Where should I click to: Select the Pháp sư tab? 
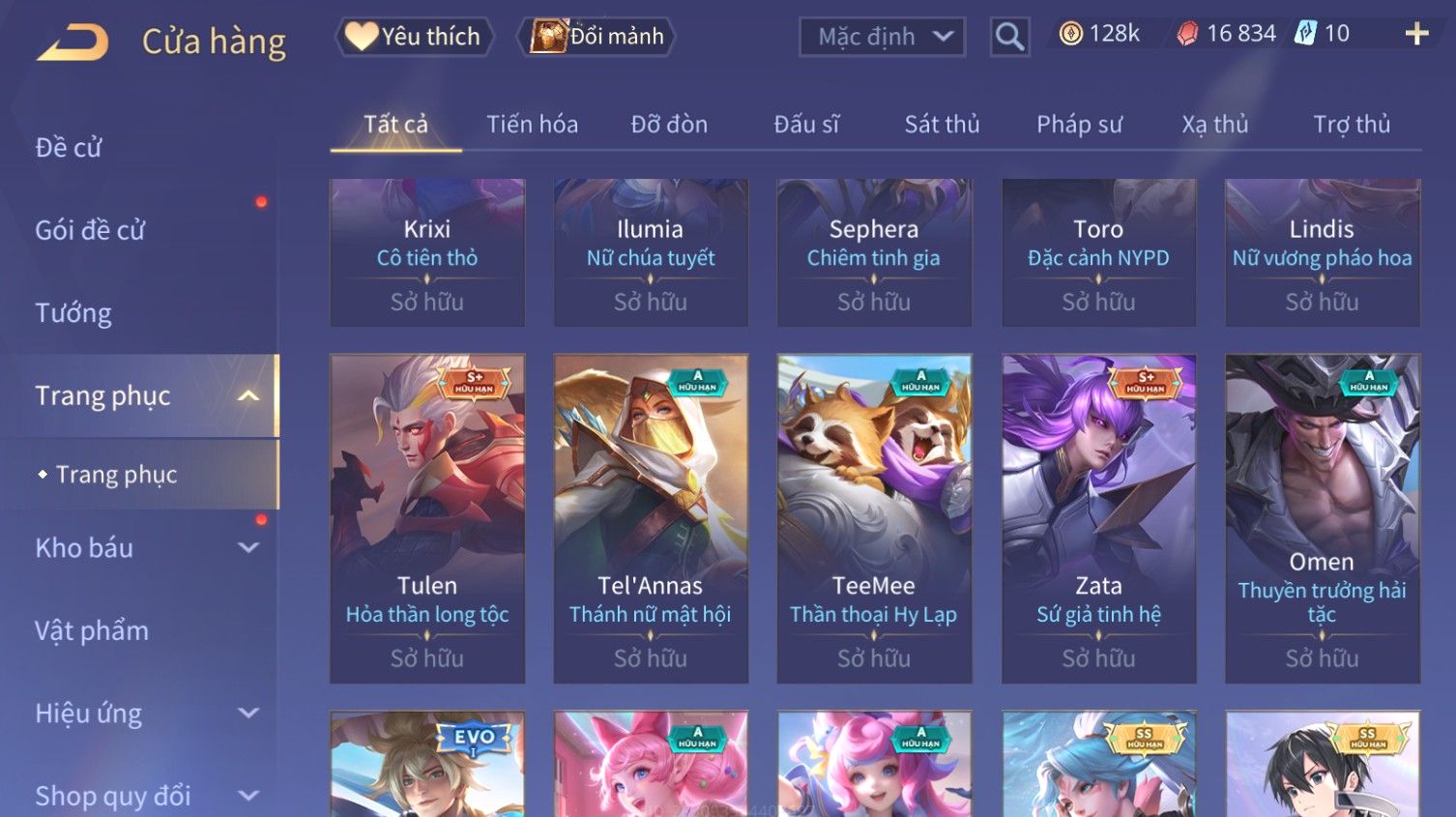coord(1079,125)
